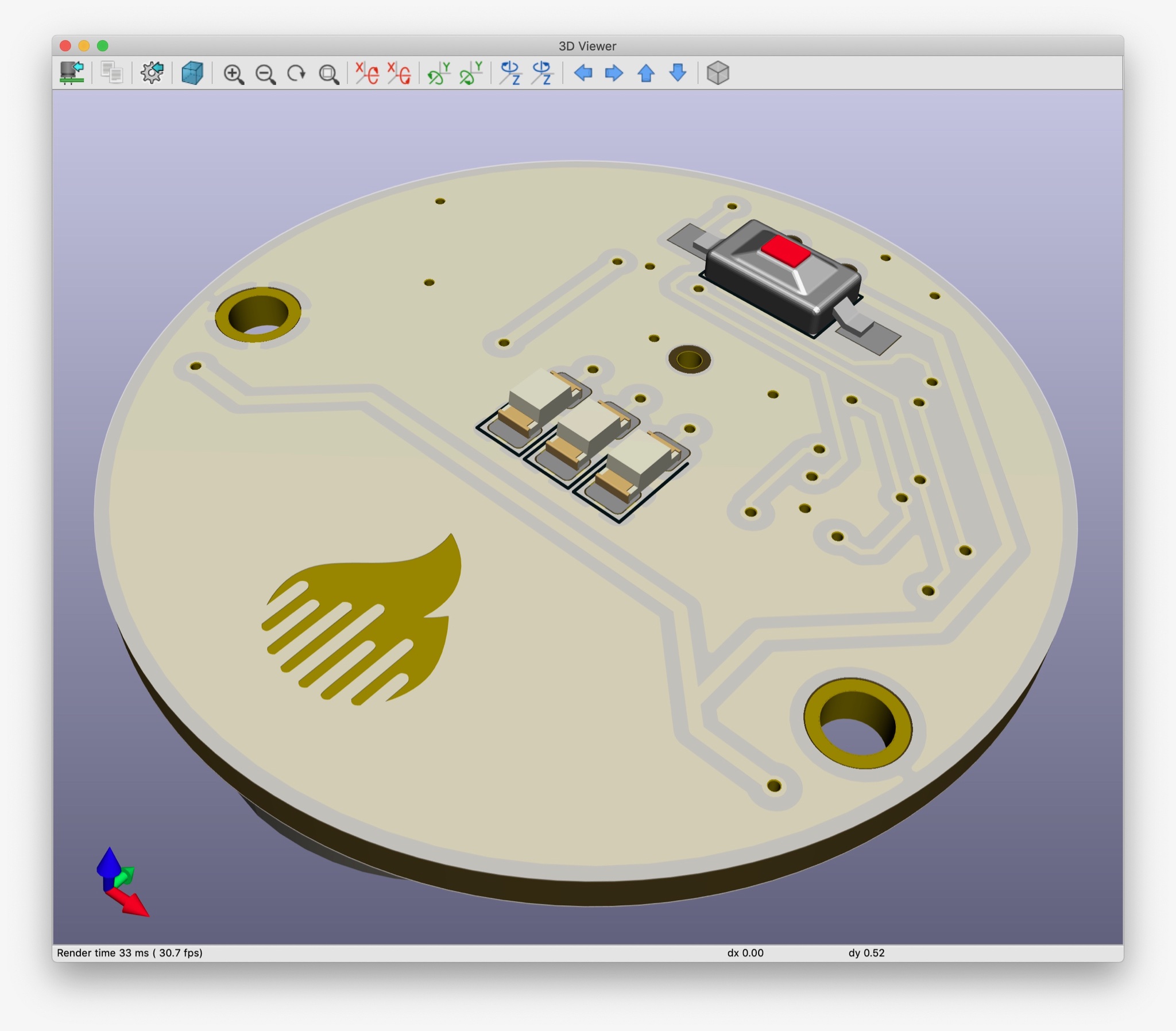Rotate Z counterclockwise
Image resolution: width=1176 pixels, height=1031 pixels.
click(543, 73)
